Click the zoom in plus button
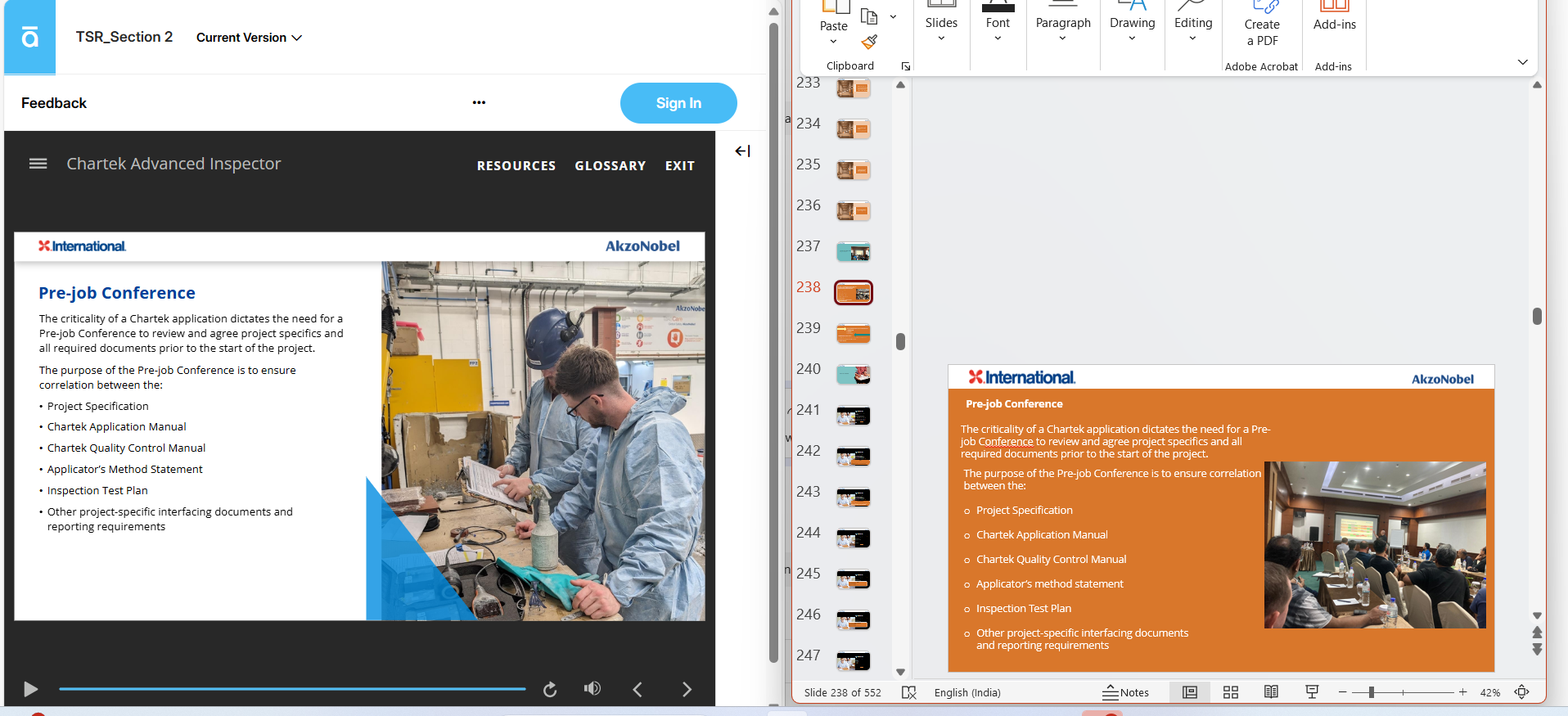The height and width of the screenshot is (716, 1568). [1462, 692]
